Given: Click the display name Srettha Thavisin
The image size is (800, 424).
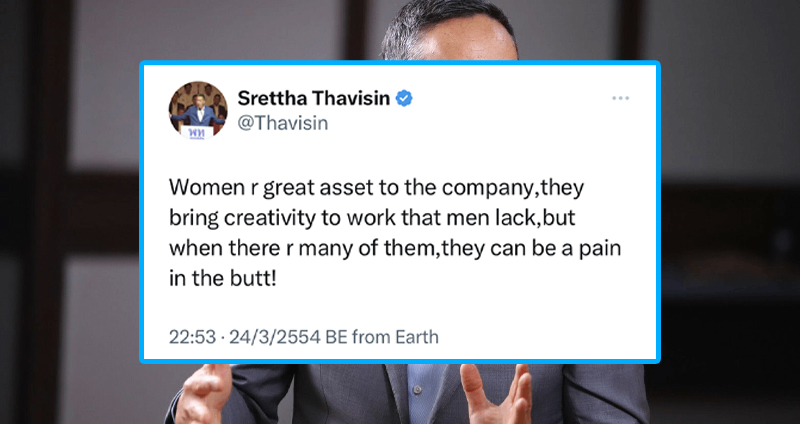Looking at the screenshot, I should [314, 98].
